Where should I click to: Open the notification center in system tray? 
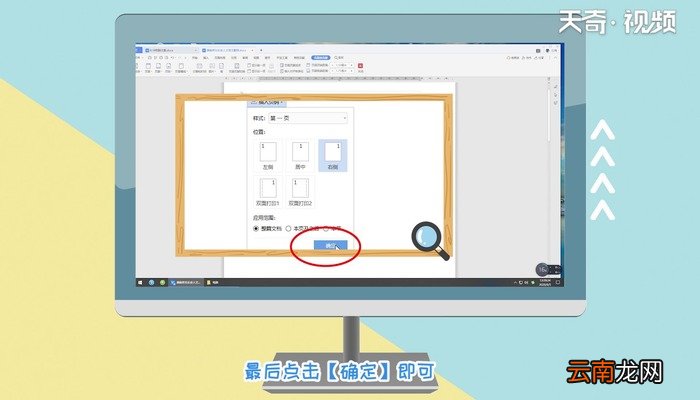tap(558, 283)
